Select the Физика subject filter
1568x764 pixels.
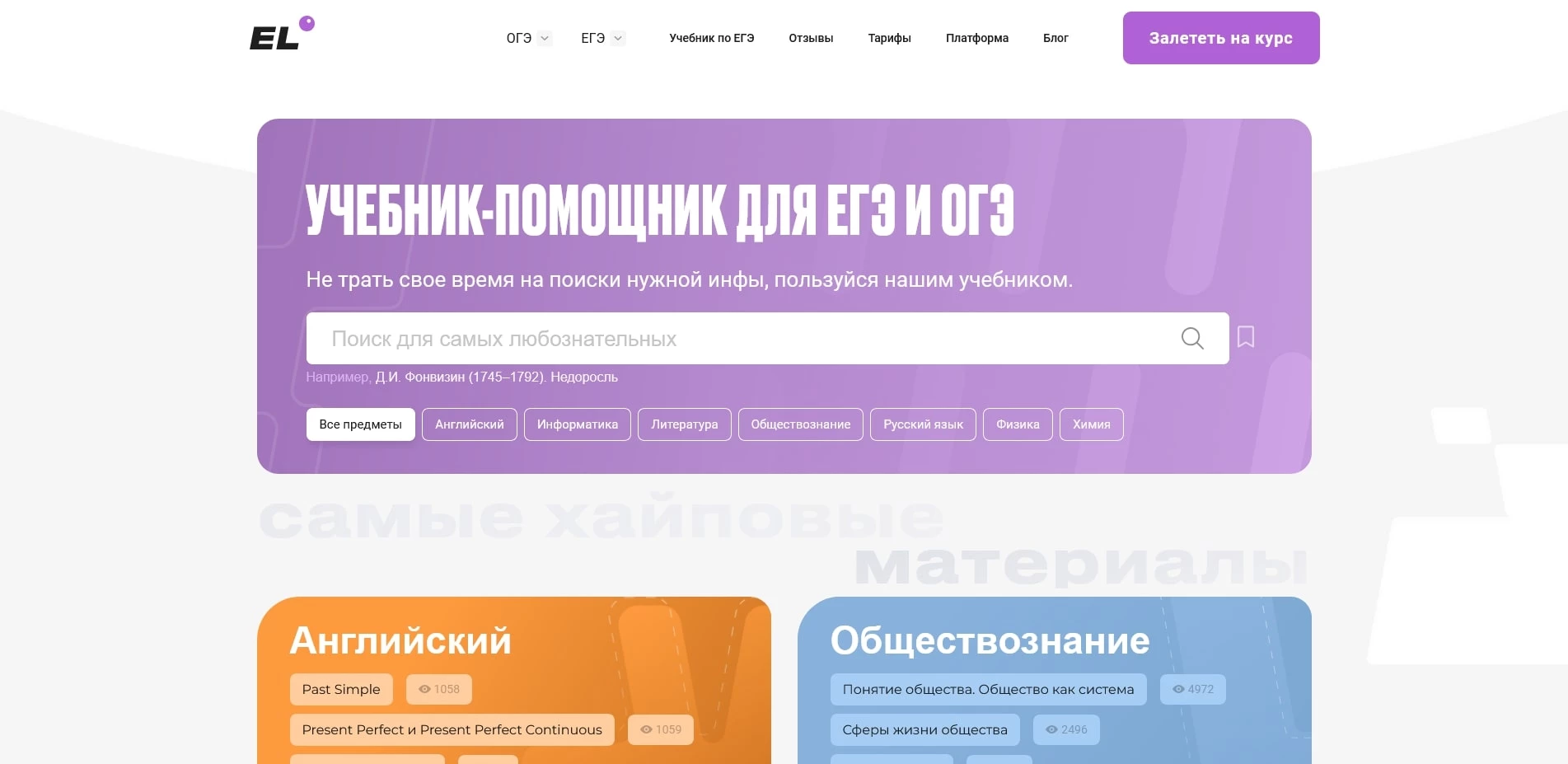coord(1017,424)
